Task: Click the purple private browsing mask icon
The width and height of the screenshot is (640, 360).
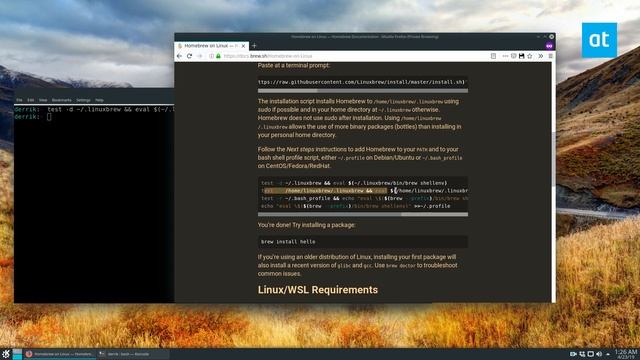Action: (x=549, y=46)
